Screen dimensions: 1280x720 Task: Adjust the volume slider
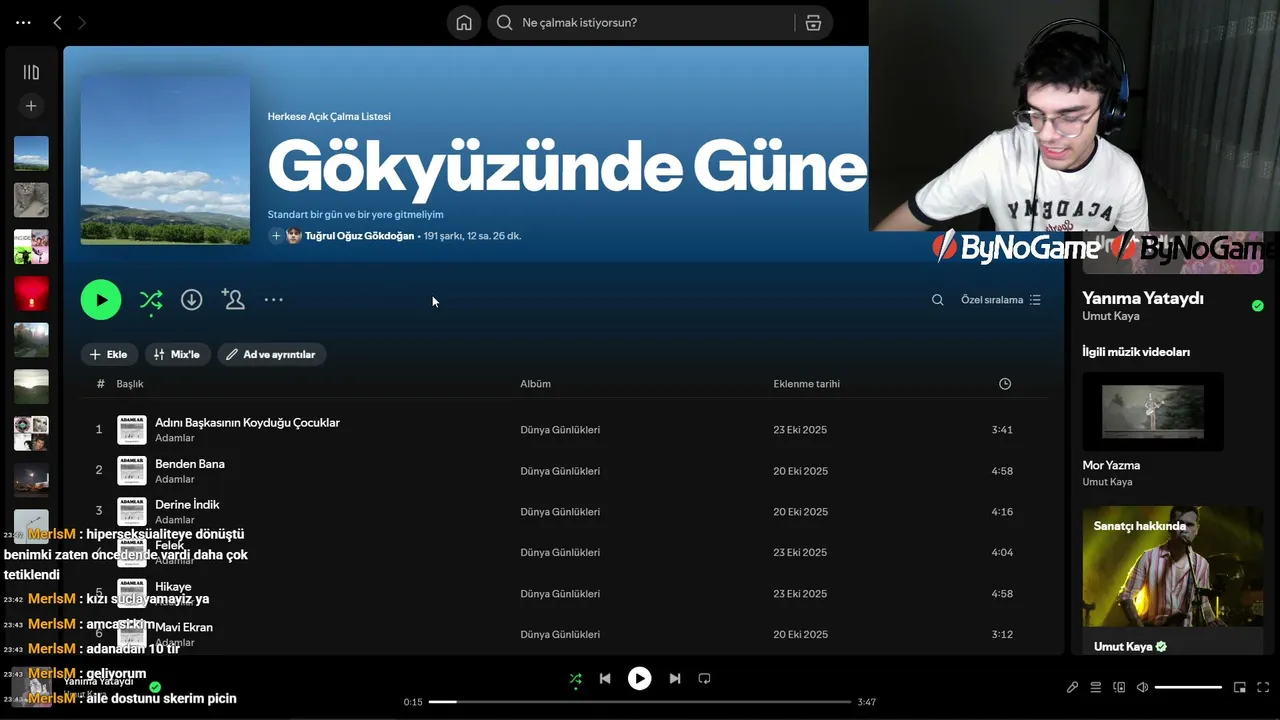pos(1188,688)
